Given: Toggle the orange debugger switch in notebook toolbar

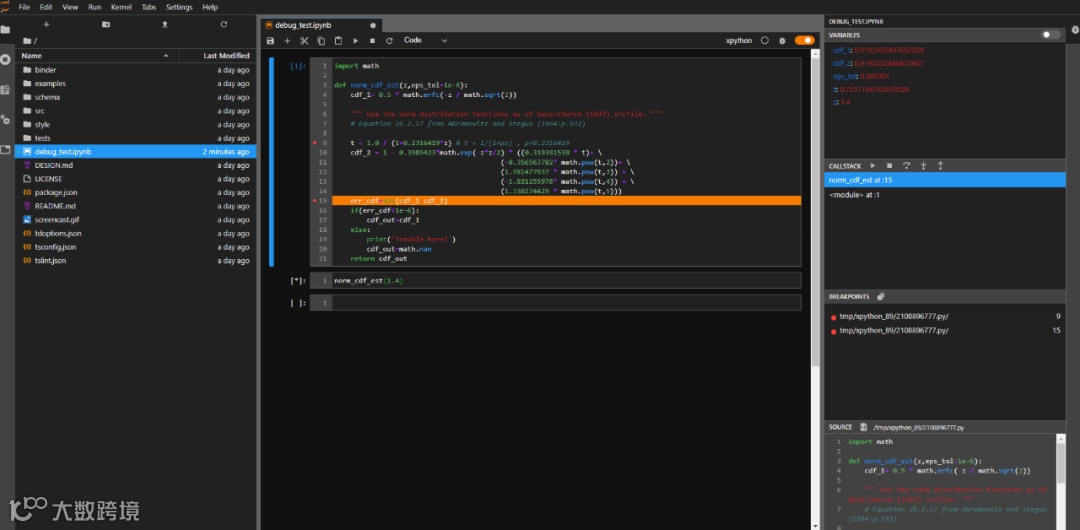Looking at the screenshot, I should 804,41.
